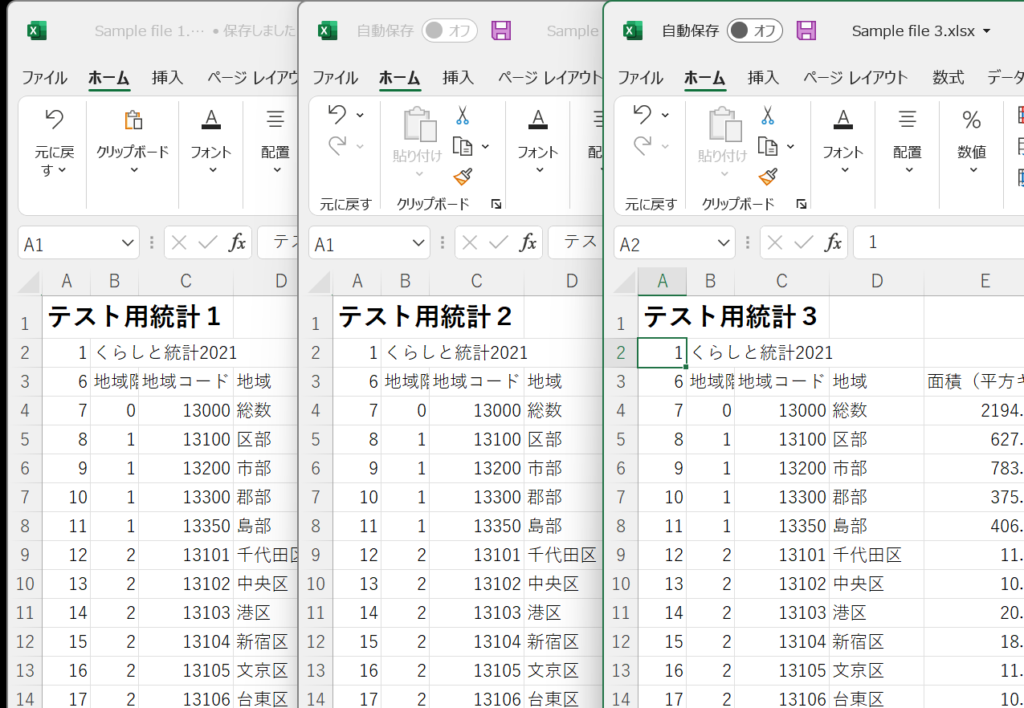Open the Sample file 3.xlsx title dropdown

[987, 31]
